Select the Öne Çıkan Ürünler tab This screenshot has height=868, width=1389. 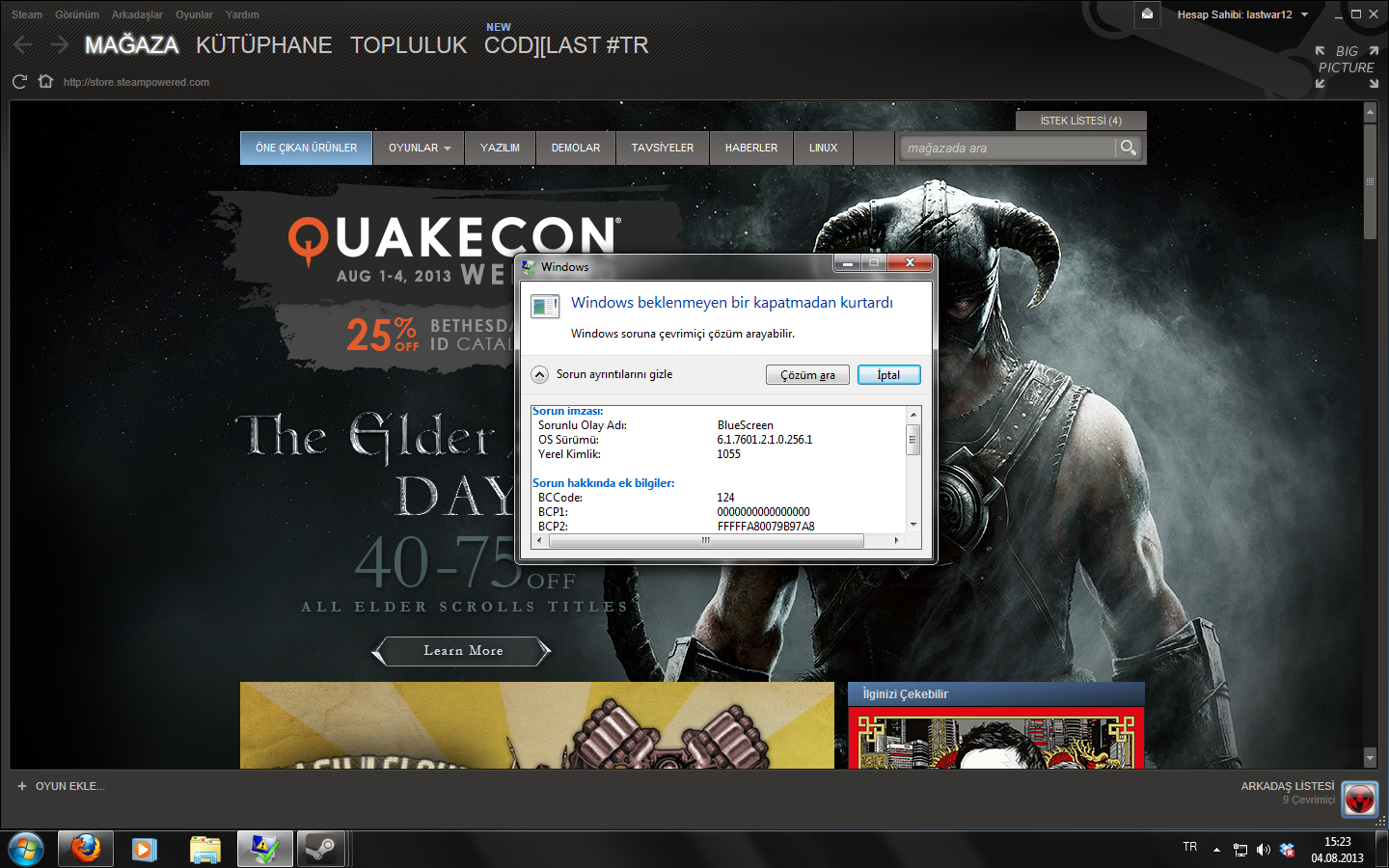click(x=306, y=148)
